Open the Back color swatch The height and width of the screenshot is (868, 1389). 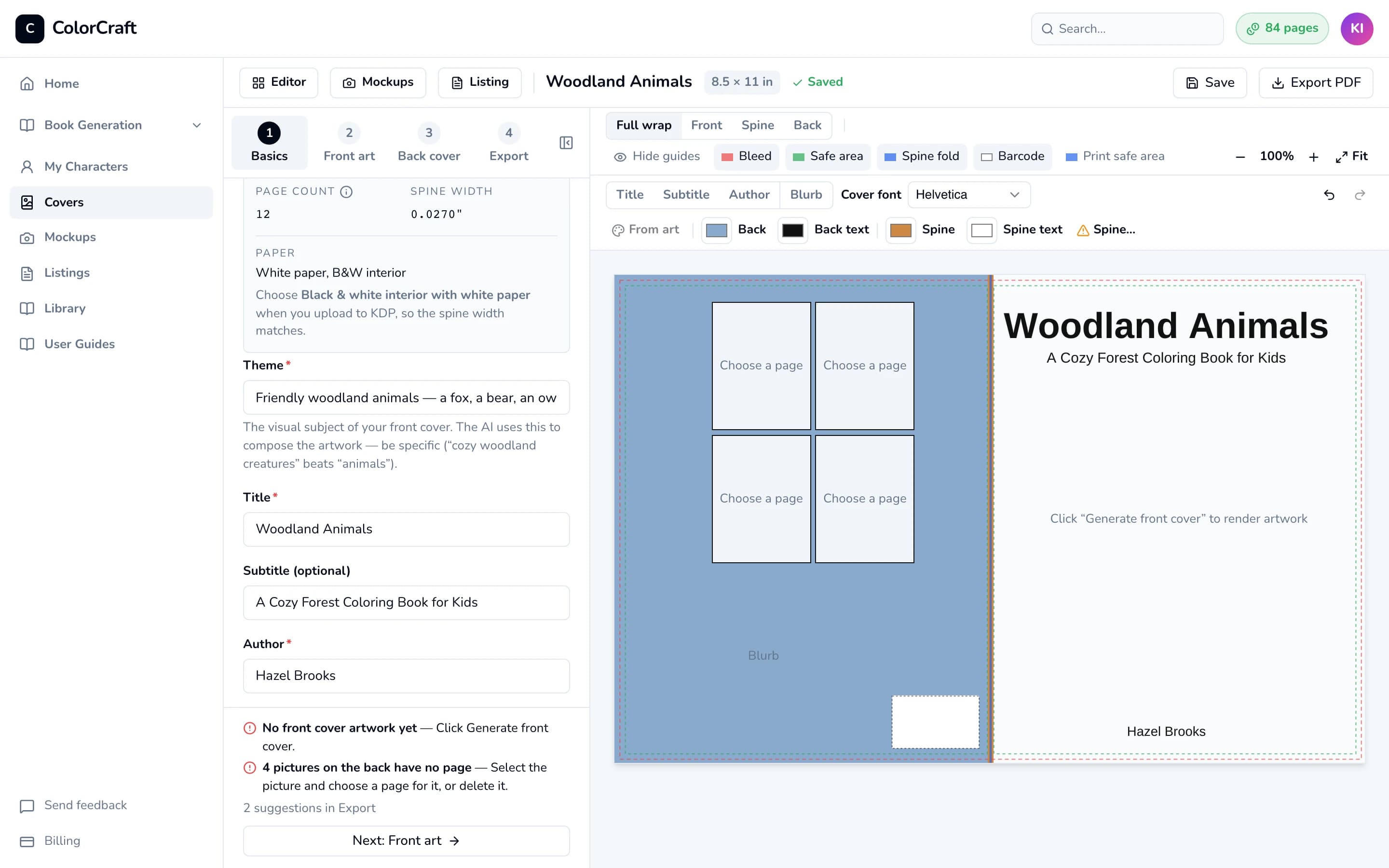(x=716, y=230)
